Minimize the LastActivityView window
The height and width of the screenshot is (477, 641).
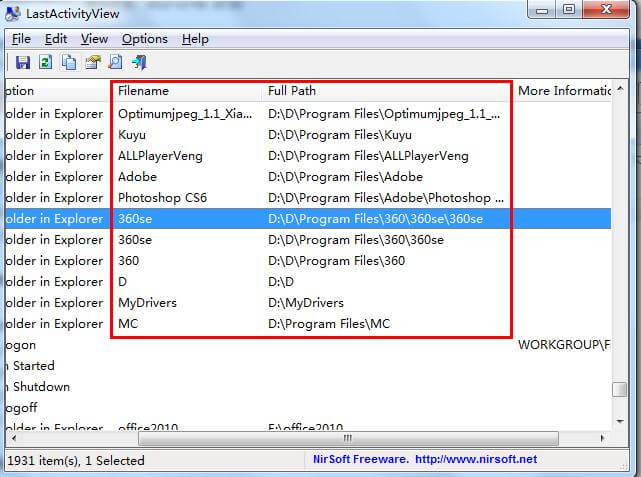coord(542,10)
